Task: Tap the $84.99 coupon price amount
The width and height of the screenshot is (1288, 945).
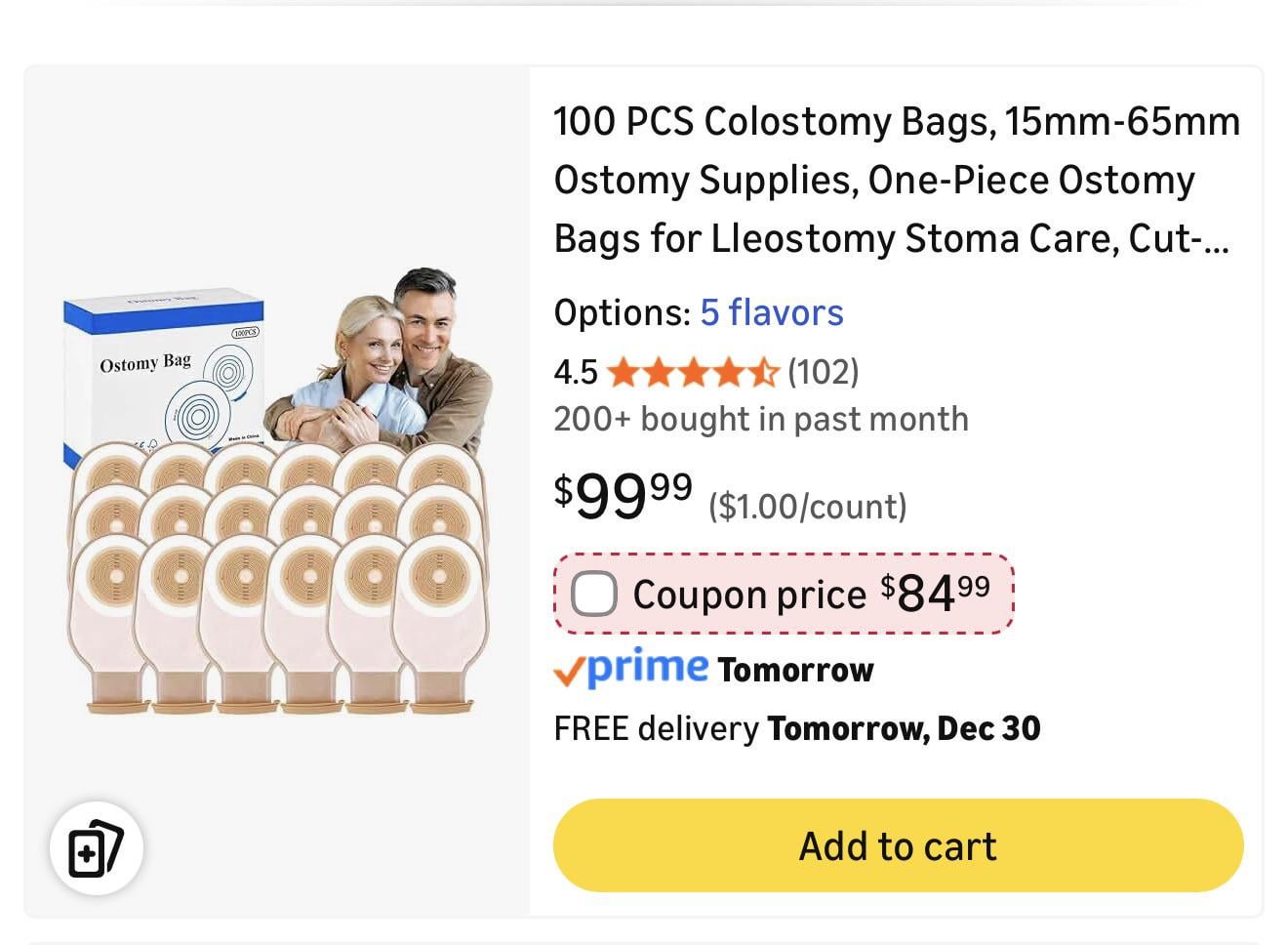Action: 935,592
